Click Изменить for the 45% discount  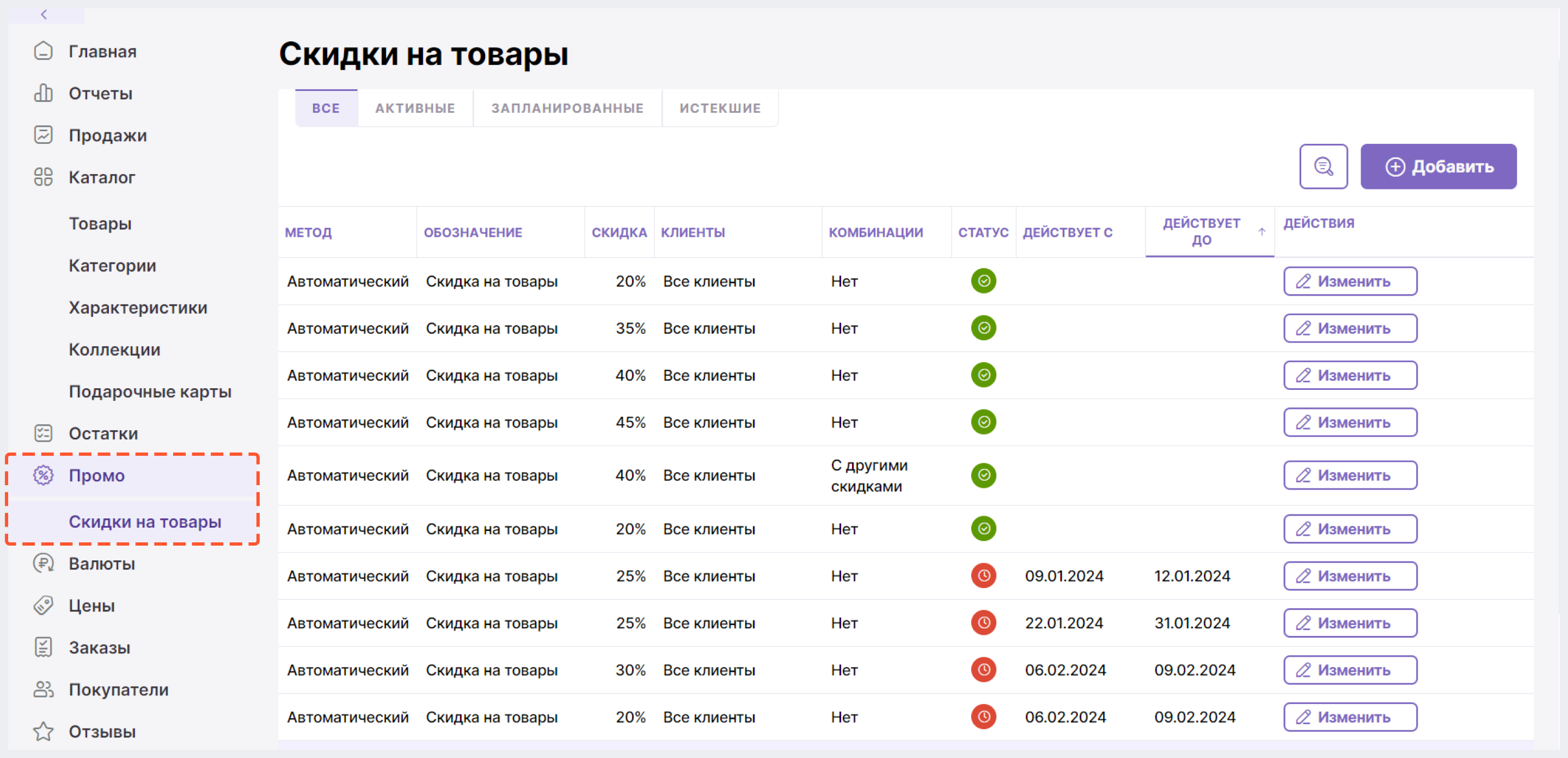coord(1350,423)
